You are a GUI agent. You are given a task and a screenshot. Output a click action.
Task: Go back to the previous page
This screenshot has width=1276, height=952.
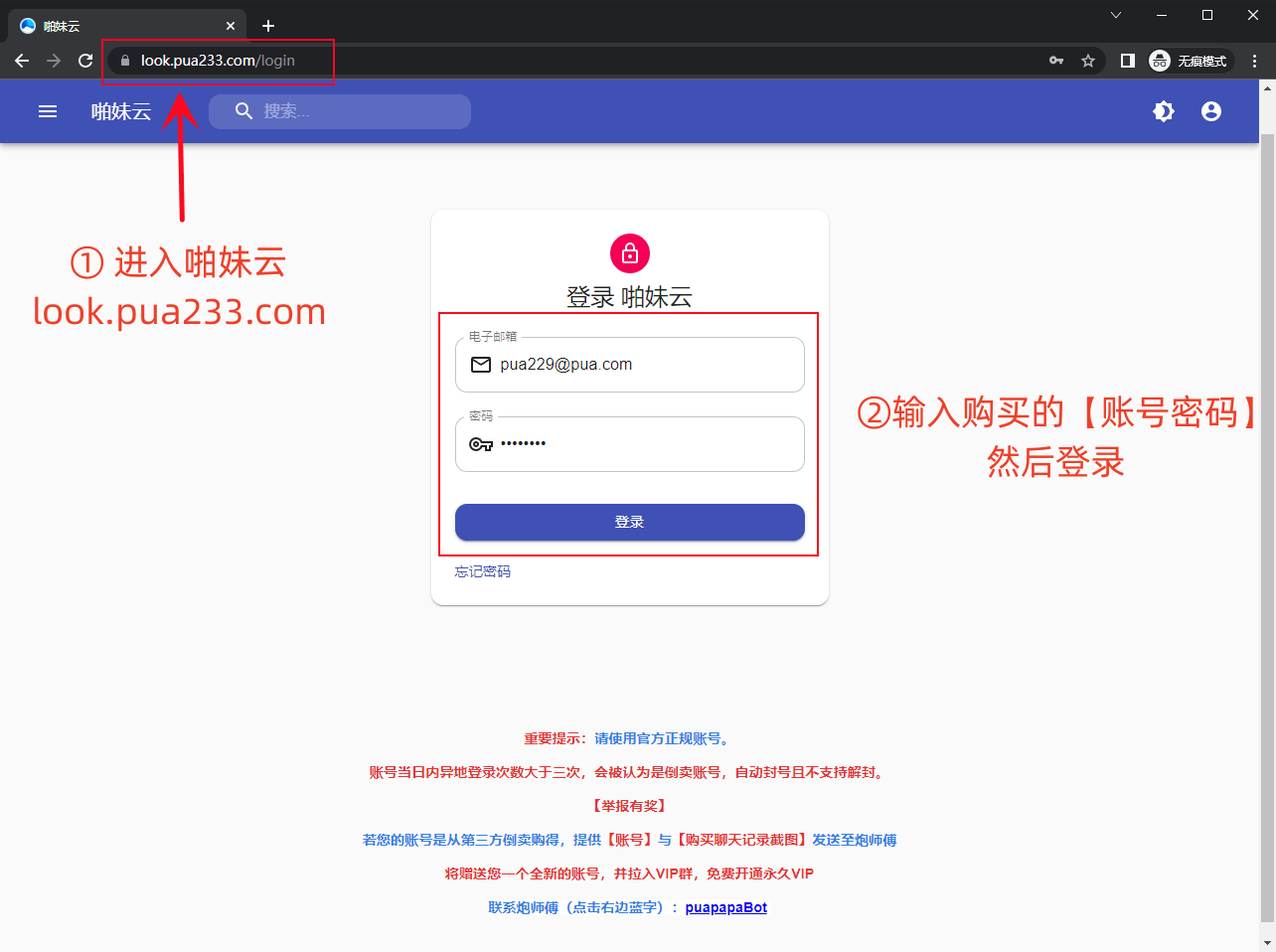[x=22, y=61]
